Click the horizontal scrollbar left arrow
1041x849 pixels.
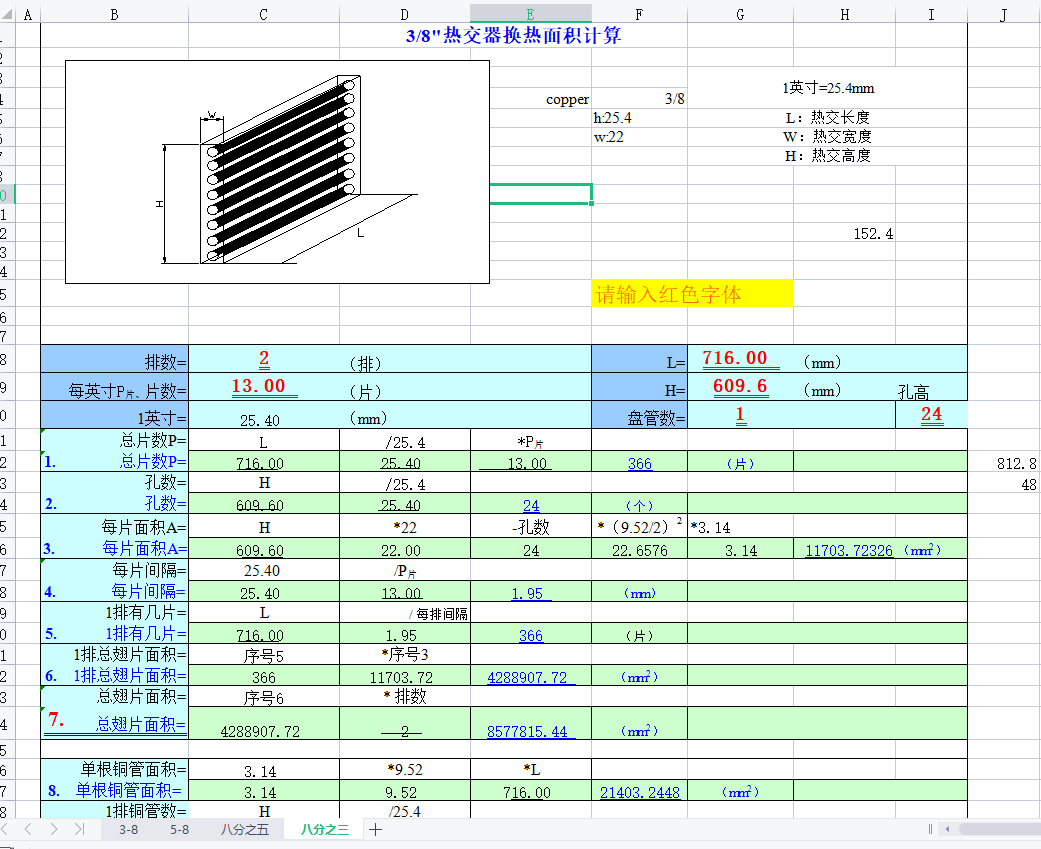click(949, 829)
